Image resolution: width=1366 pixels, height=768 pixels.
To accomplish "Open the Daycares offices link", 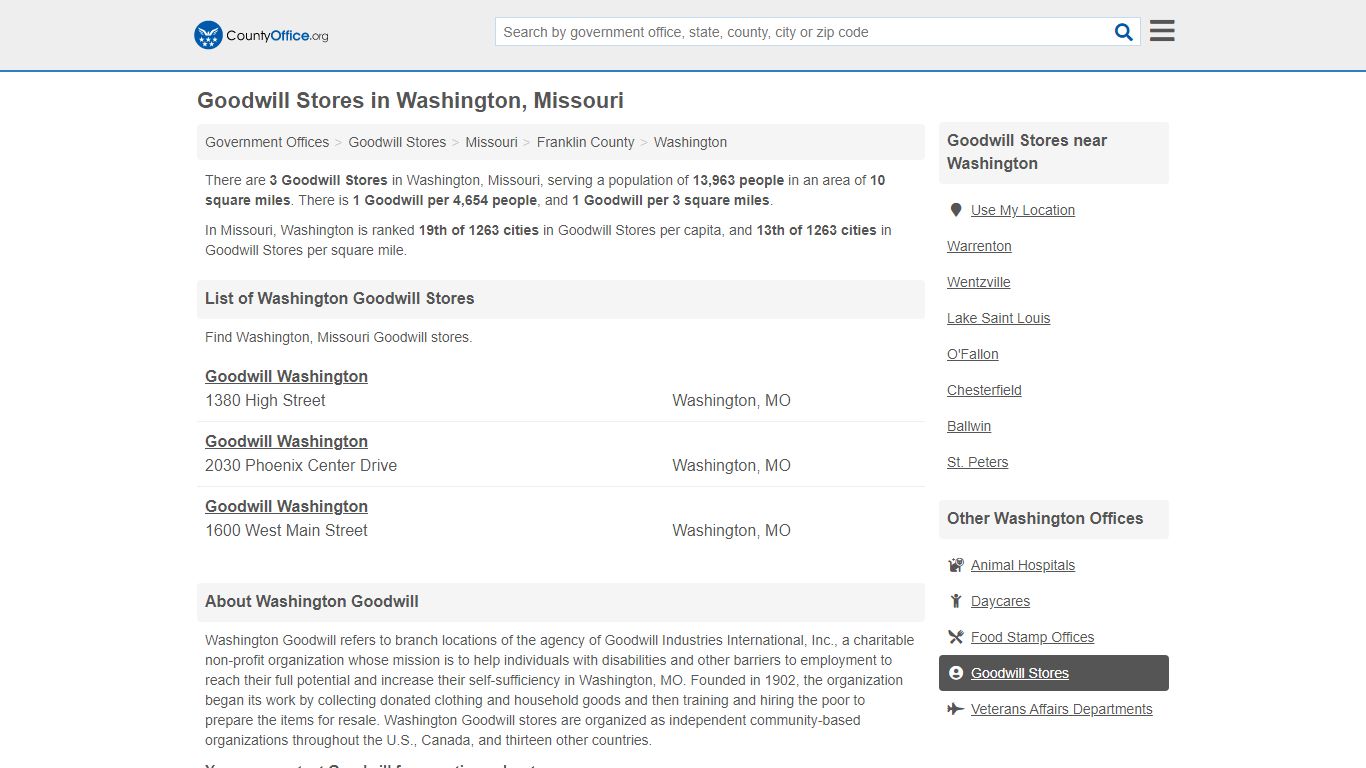I will point(1000,601).
